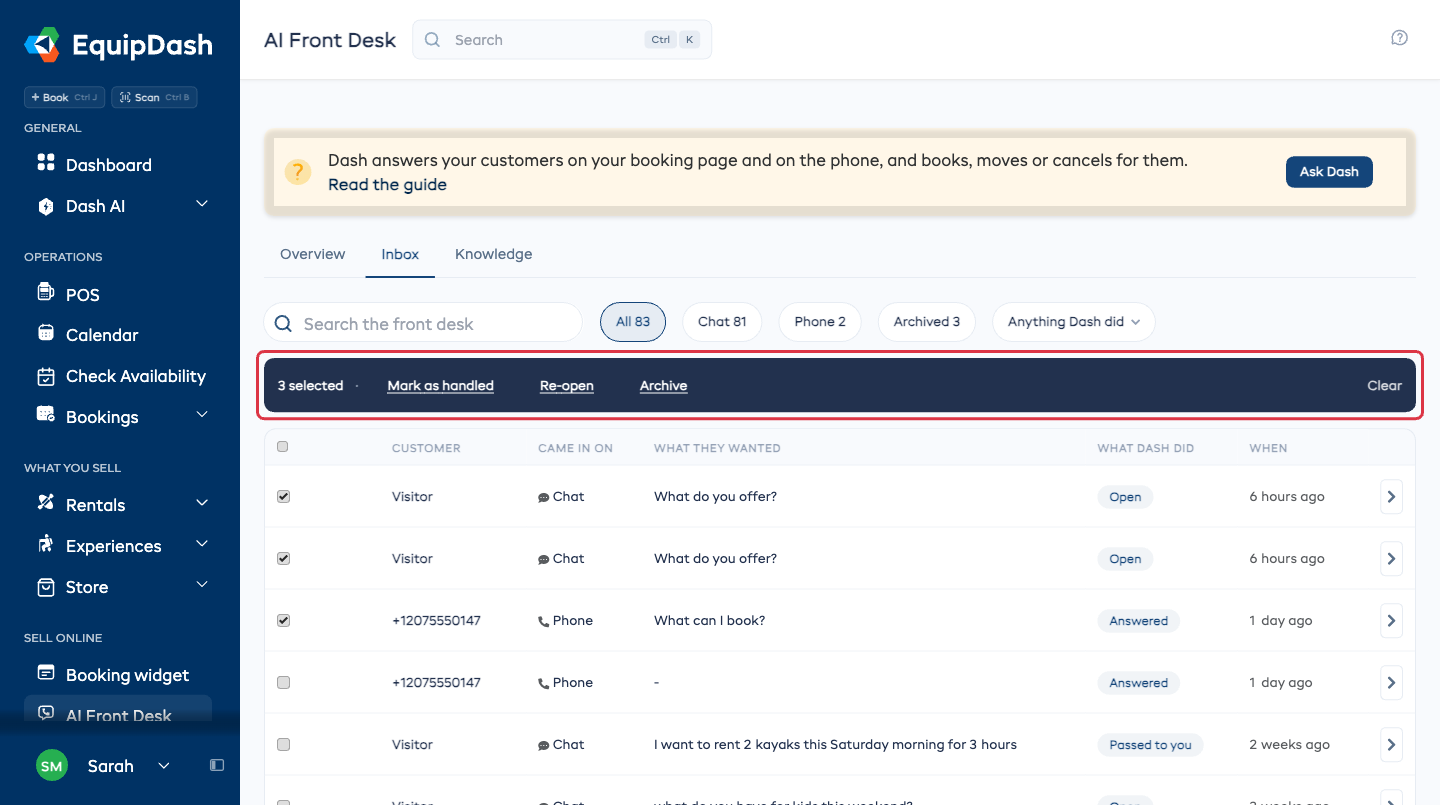The width and height of the screenshot is (1440, 805).
Task: Expand the Store menu chevron
Action: click(x=201, y=584)
